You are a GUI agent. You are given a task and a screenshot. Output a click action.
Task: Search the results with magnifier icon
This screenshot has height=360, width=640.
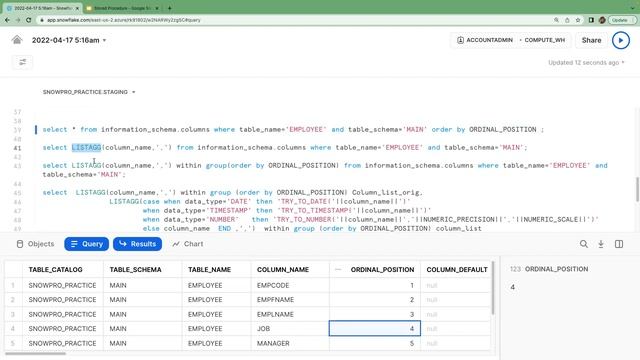pyautogui.click(x=584, y=244)
